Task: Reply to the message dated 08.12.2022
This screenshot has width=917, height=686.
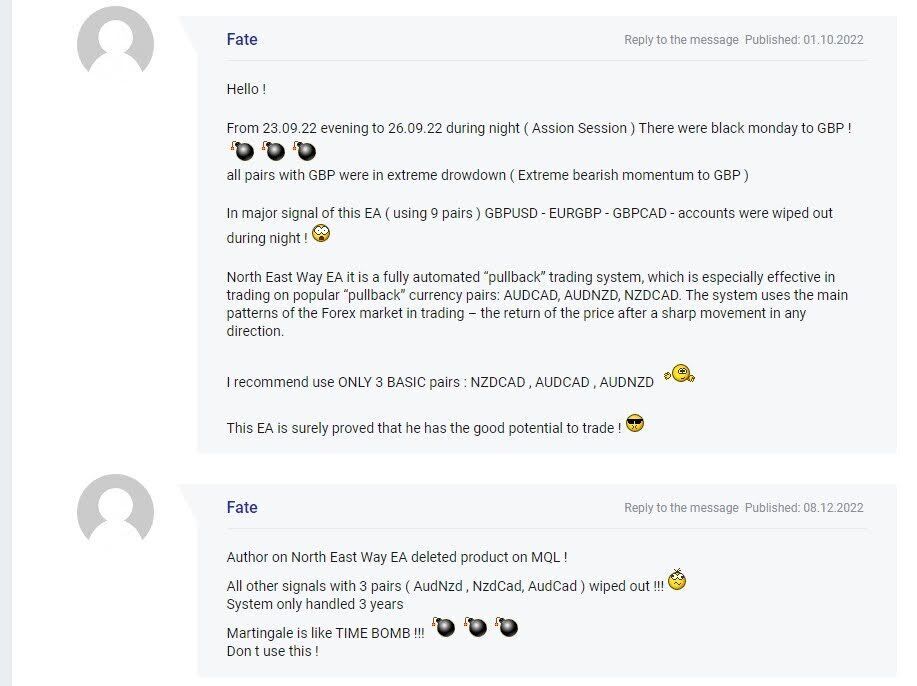Action: [x=681, y=508]
